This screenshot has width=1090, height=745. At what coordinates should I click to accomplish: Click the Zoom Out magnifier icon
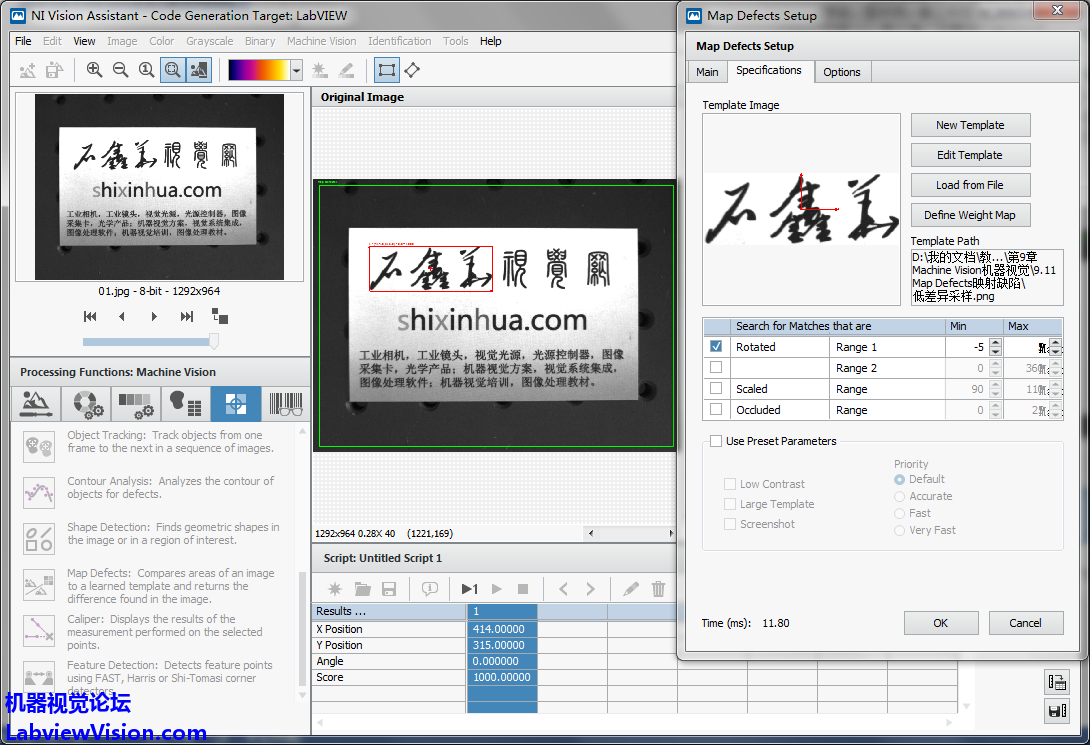(120, 70)
